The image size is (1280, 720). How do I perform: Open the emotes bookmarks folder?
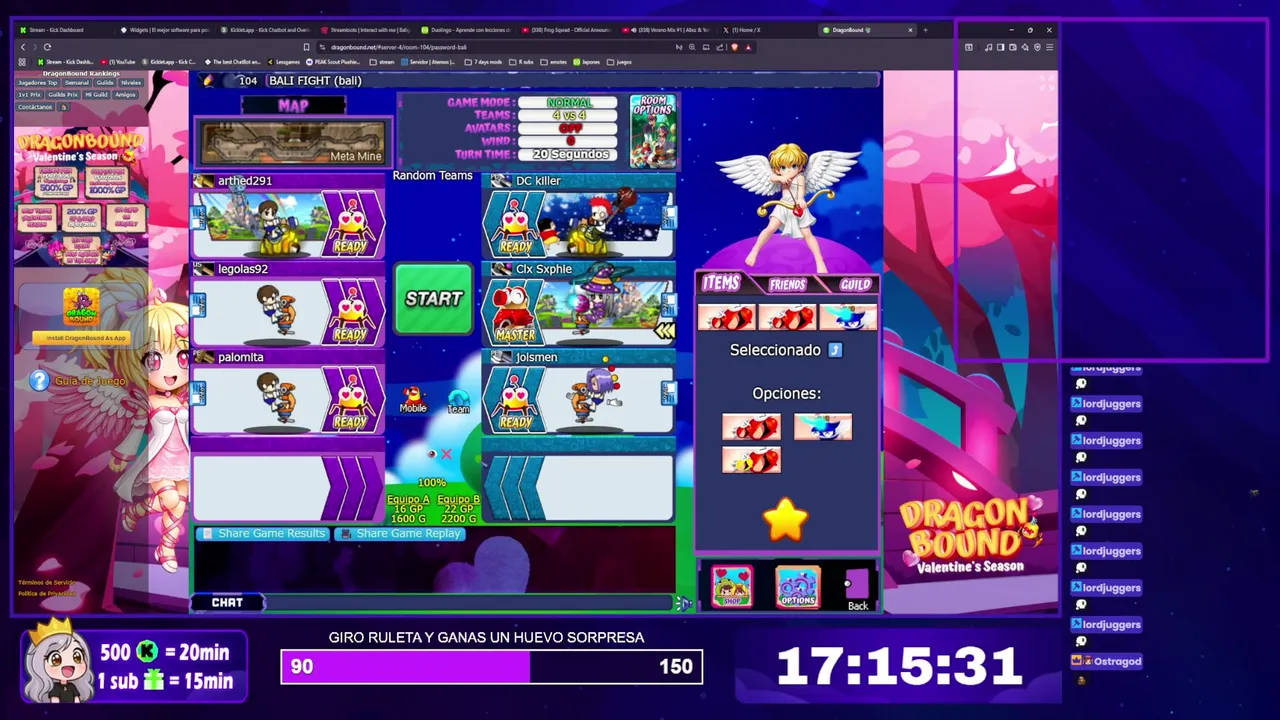pyautogui.click(x=555, y=62)
